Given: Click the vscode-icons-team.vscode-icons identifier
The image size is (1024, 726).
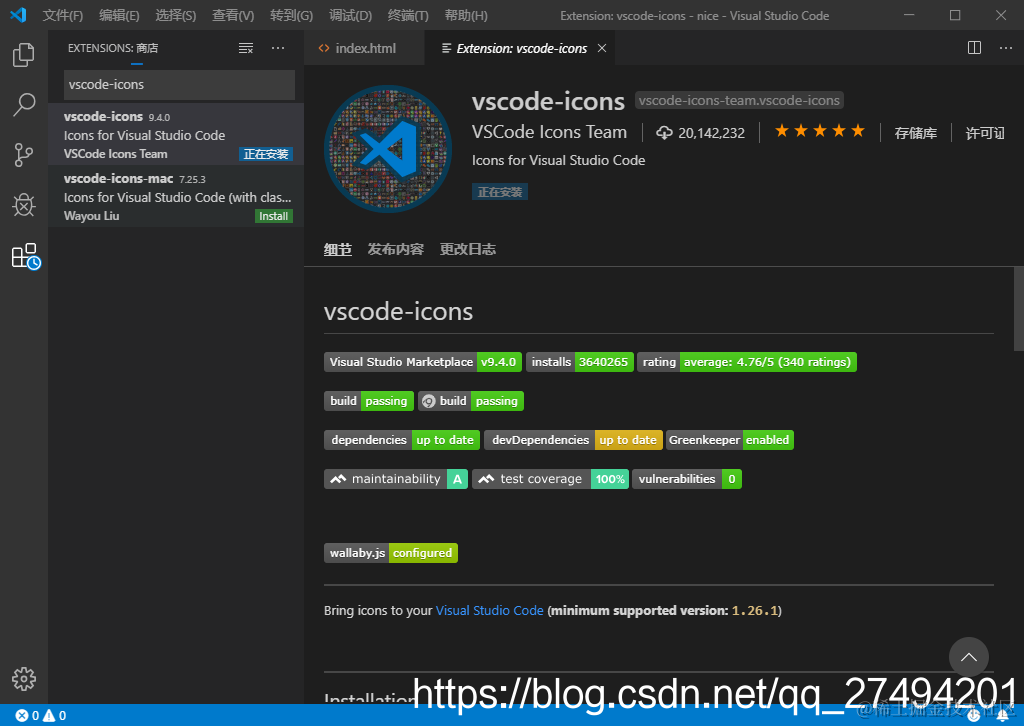Looking at the screenshot, I should (x=739, y=101).
